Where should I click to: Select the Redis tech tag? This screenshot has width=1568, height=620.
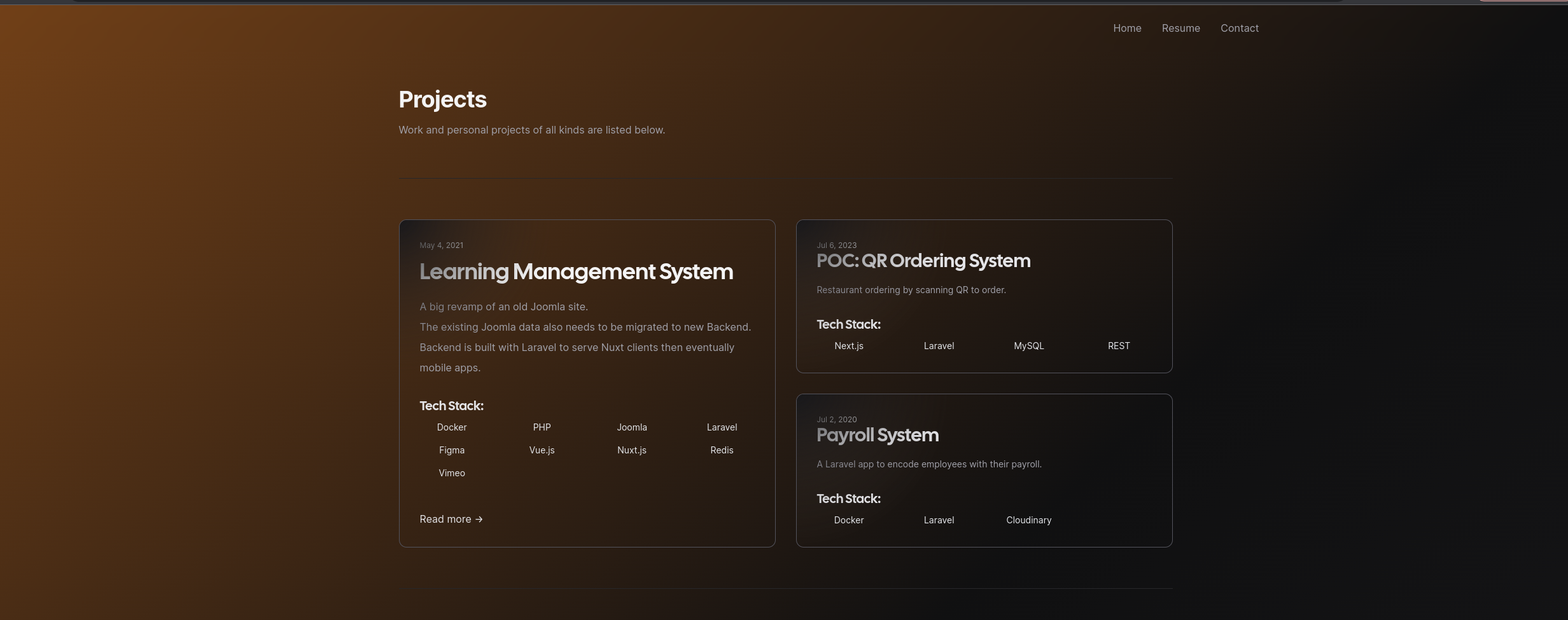click(722, 450)
